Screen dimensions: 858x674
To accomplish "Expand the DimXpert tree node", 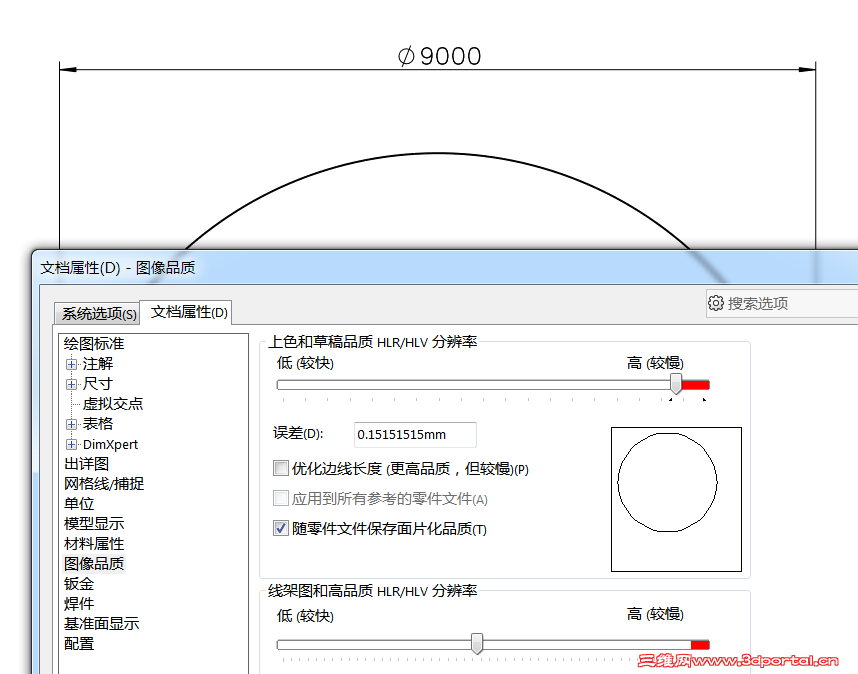I will coord(71,444).
